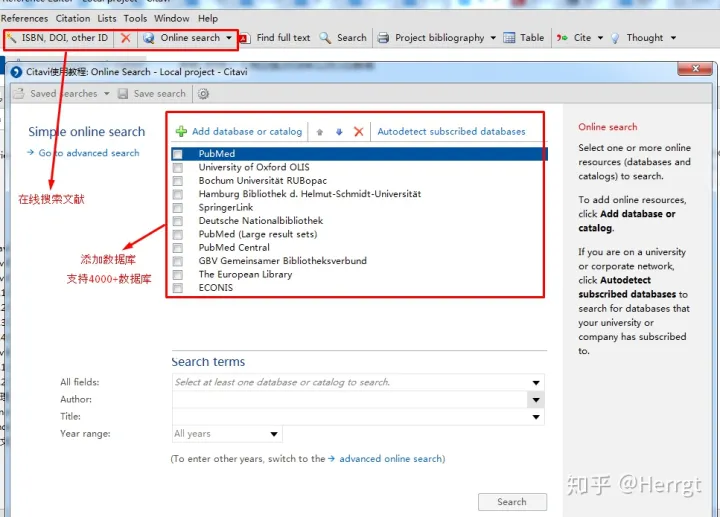This screenshot has height=517, width=720.
Task: Check the PubMed database checkbox
Action: tap(178, 154)
